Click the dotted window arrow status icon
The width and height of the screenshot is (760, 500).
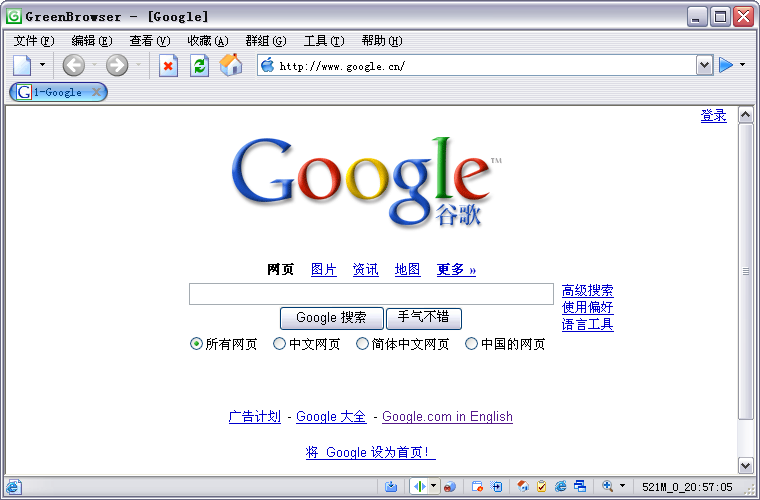point(497,486)
